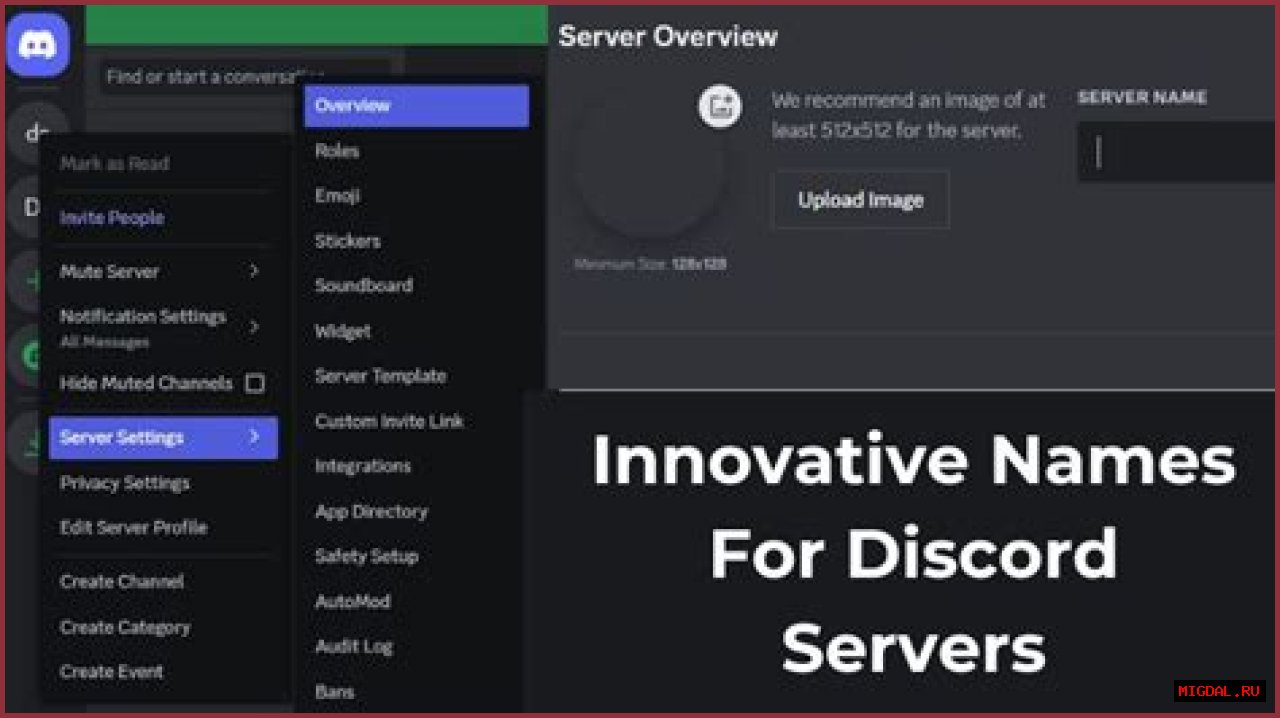
Task: Expand the Server Settings submenu arrow
Action: [x=254, y=437]
